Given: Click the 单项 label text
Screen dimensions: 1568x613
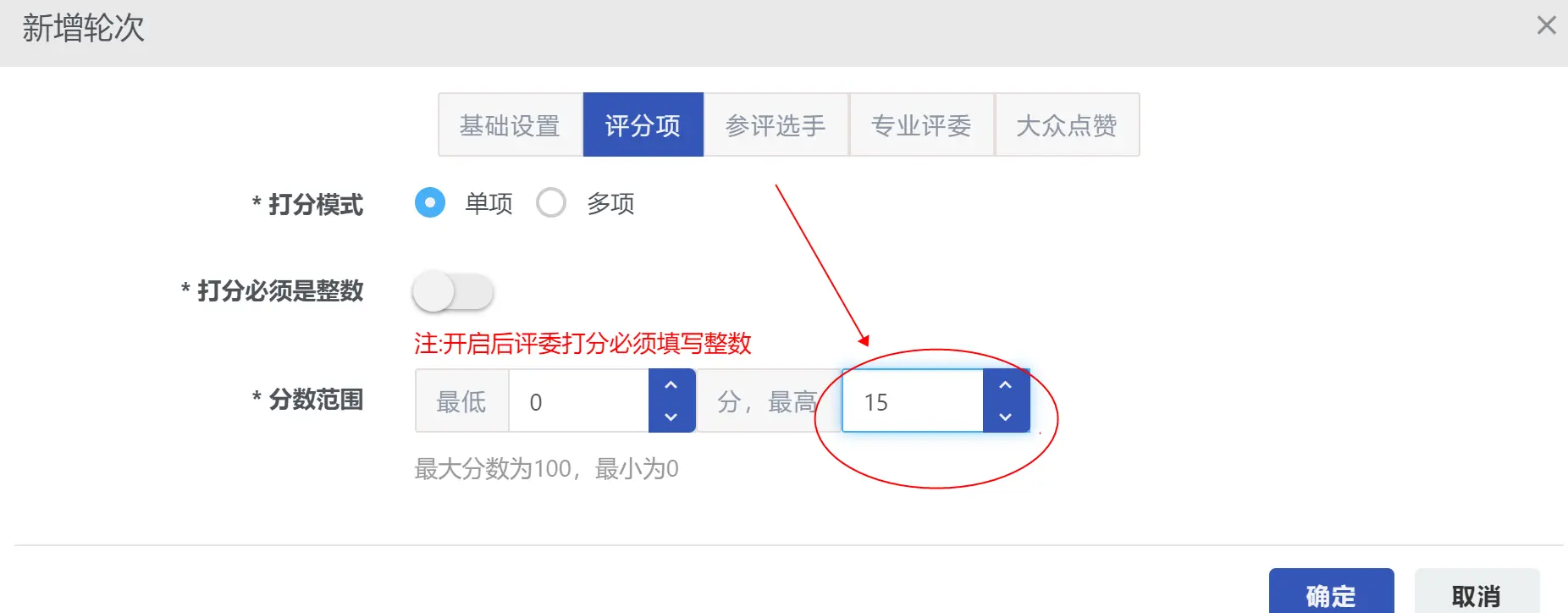Looking at the screenshot, I should coord(489,203).
